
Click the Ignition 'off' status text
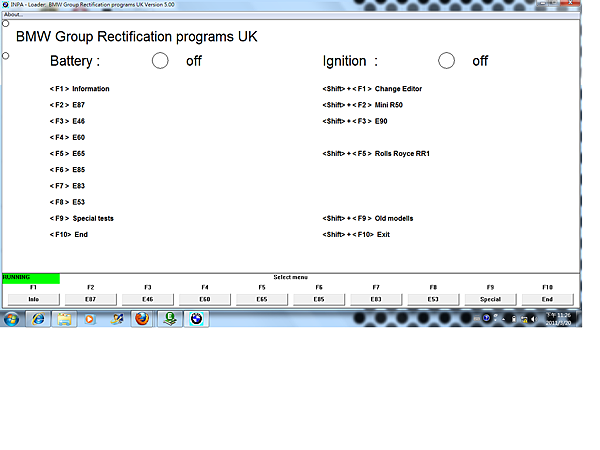point(480,61)
